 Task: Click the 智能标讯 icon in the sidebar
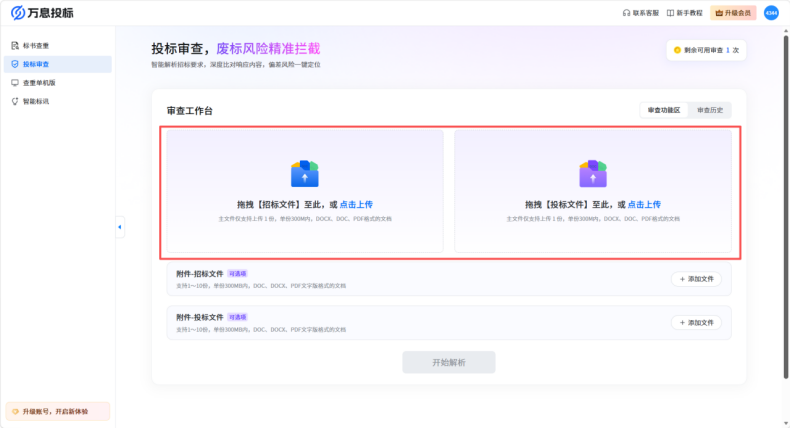click(15, 101)
